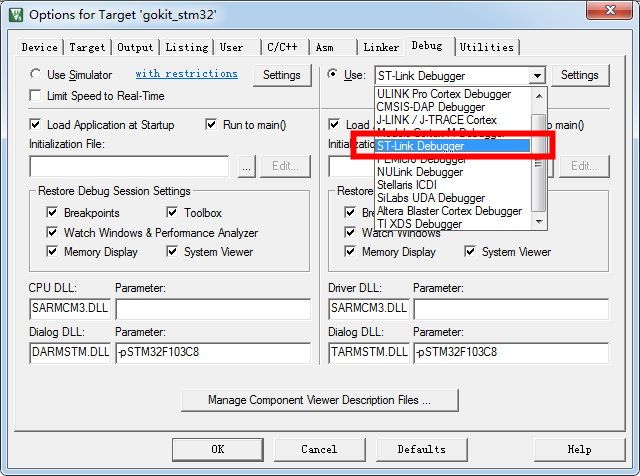Pick CMSIS-DAP Debugger from the dropdown list

(x=430, y=107)
